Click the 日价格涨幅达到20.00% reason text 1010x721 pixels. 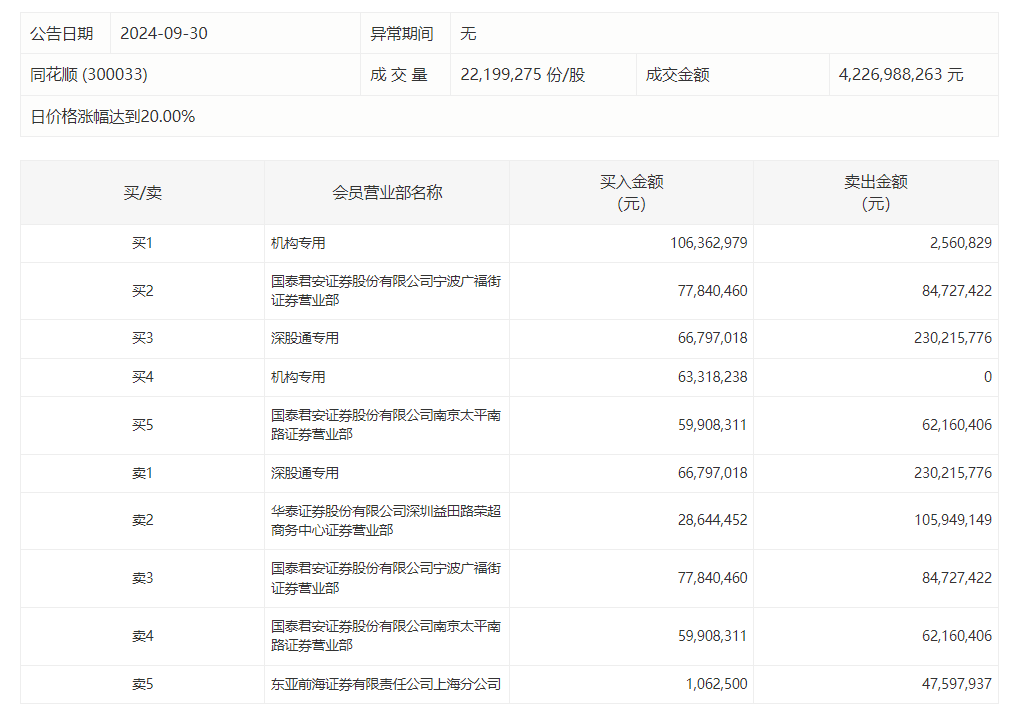[113, 117]
